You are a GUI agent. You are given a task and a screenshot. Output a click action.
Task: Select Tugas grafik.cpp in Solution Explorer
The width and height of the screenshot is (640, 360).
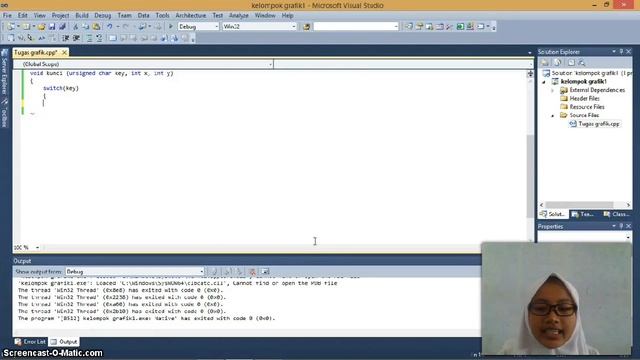[599, 124]
